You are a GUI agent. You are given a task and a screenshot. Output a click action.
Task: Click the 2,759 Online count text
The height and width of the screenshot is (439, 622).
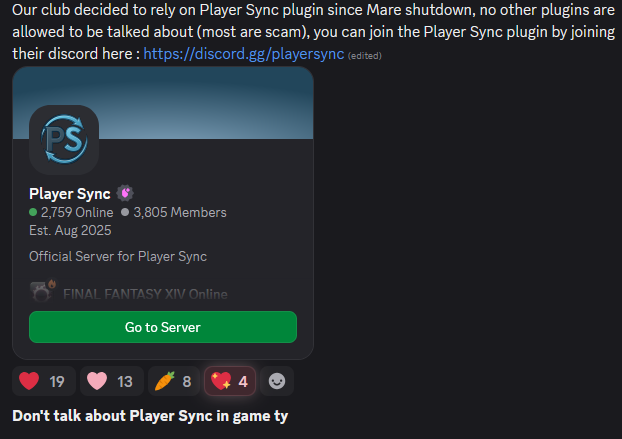(x=77, y=212)
